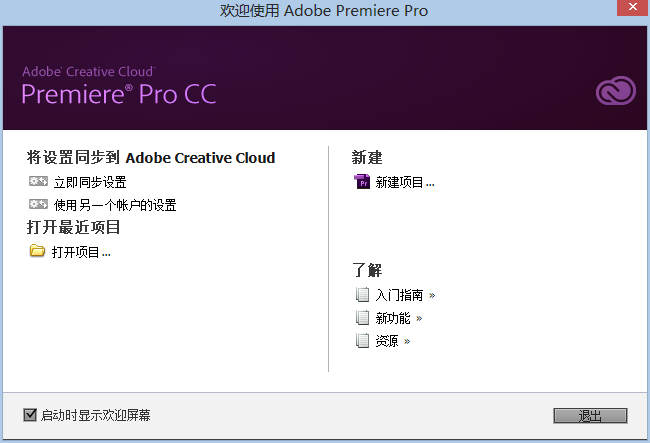Image resolution: width=650 pixels, height=443 pixels.
Task: Open the 打开项目... link text
Action: point(81,252)
